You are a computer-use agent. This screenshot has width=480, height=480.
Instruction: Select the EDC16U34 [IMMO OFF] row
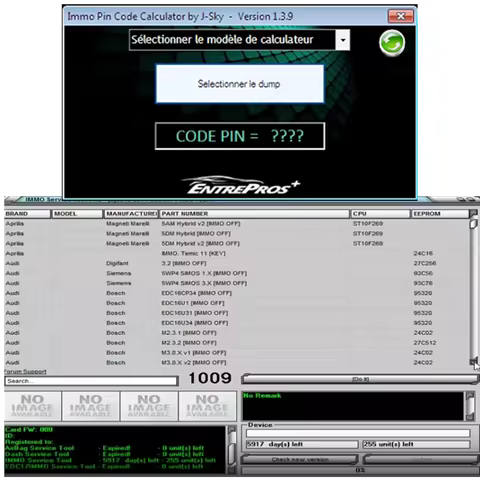click(x=237, y=323)
